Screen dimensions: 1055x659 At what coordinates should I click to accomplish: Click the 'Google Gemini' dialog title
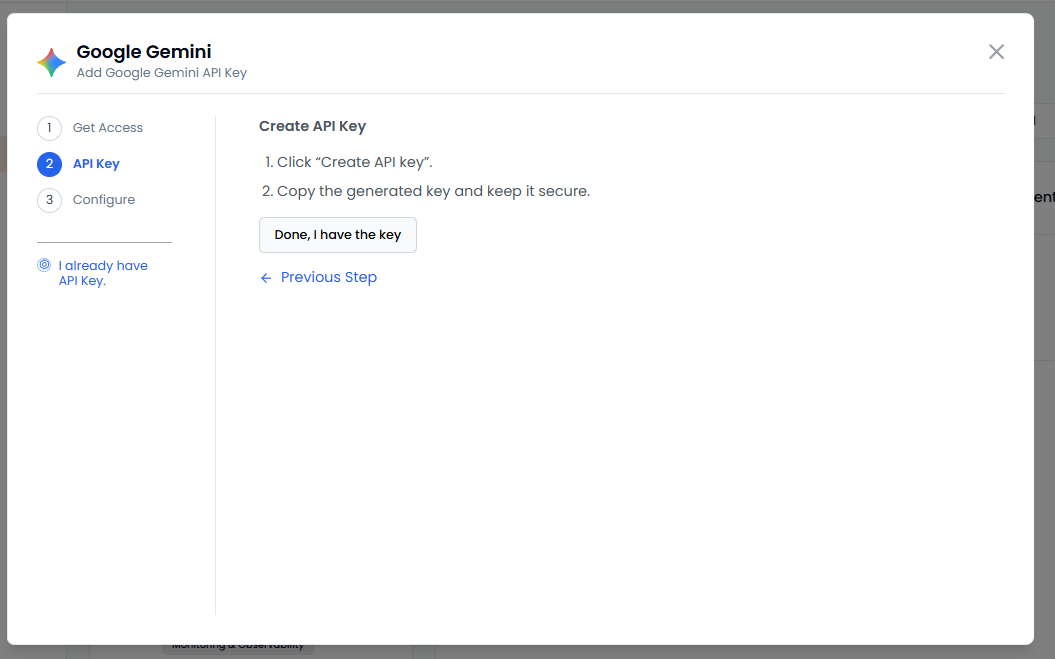tap(144, 52)
